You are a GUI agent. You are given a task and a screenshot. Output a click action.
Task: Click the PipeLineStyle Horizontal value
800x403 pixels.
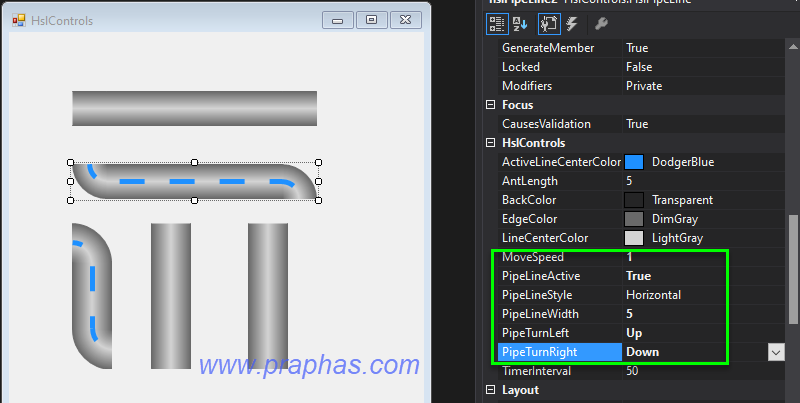click(x=653, y=295)
